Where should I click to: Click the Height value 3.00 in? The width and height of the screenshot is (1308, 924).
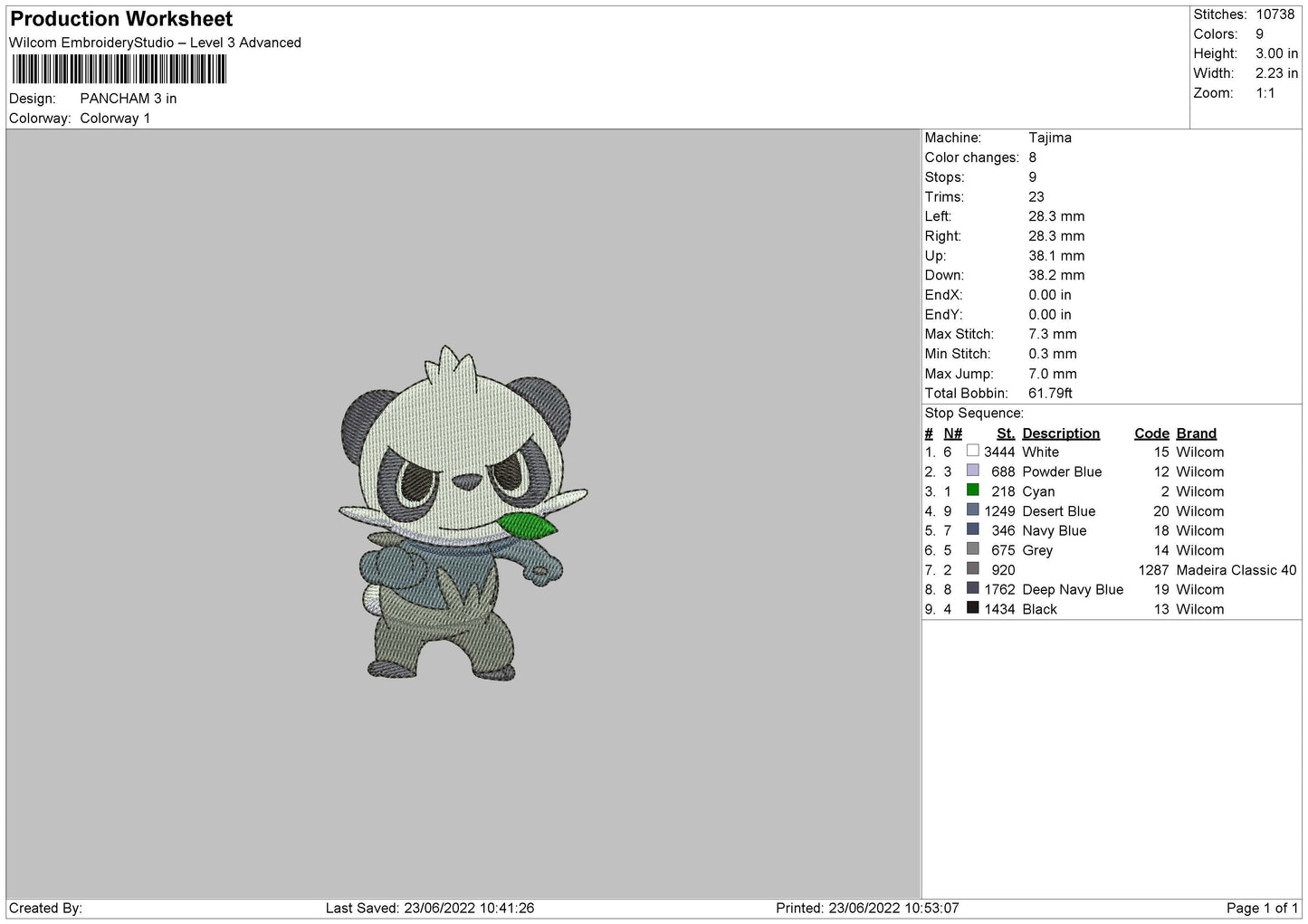click(1276, 54)
